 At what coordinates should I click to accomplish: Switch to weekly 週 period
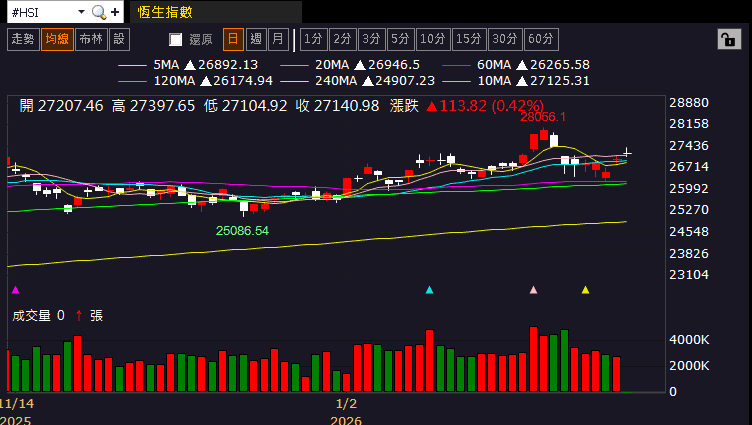(255, 39)
